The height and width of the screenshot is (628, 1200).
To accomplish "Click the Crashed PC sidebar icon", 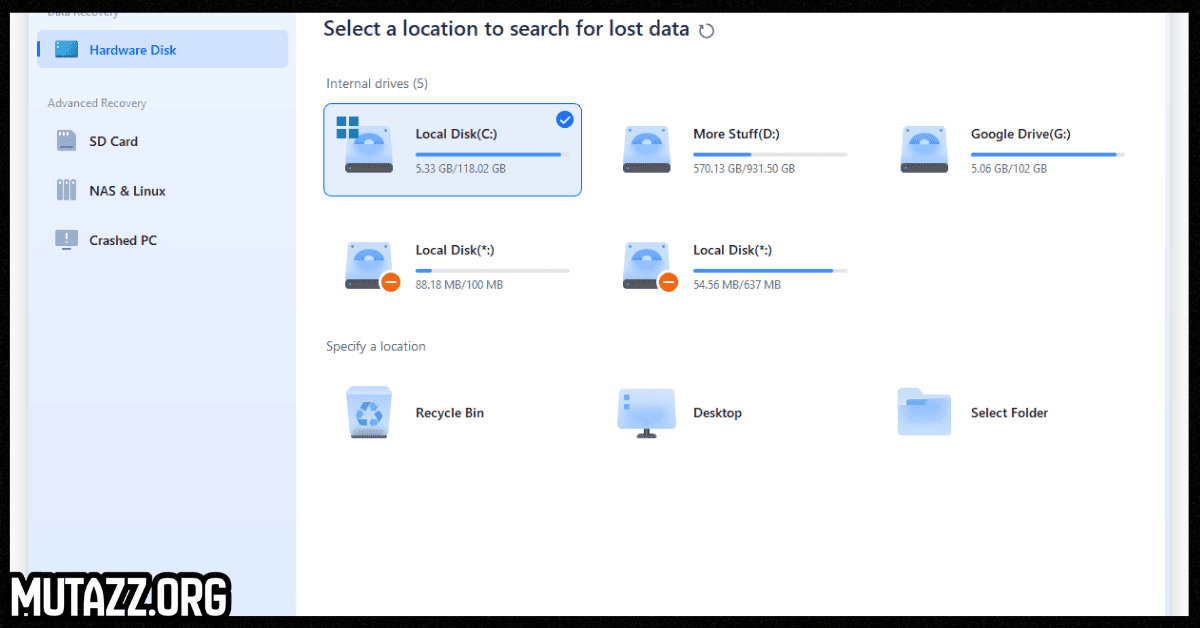I will [x=67, y=240].
